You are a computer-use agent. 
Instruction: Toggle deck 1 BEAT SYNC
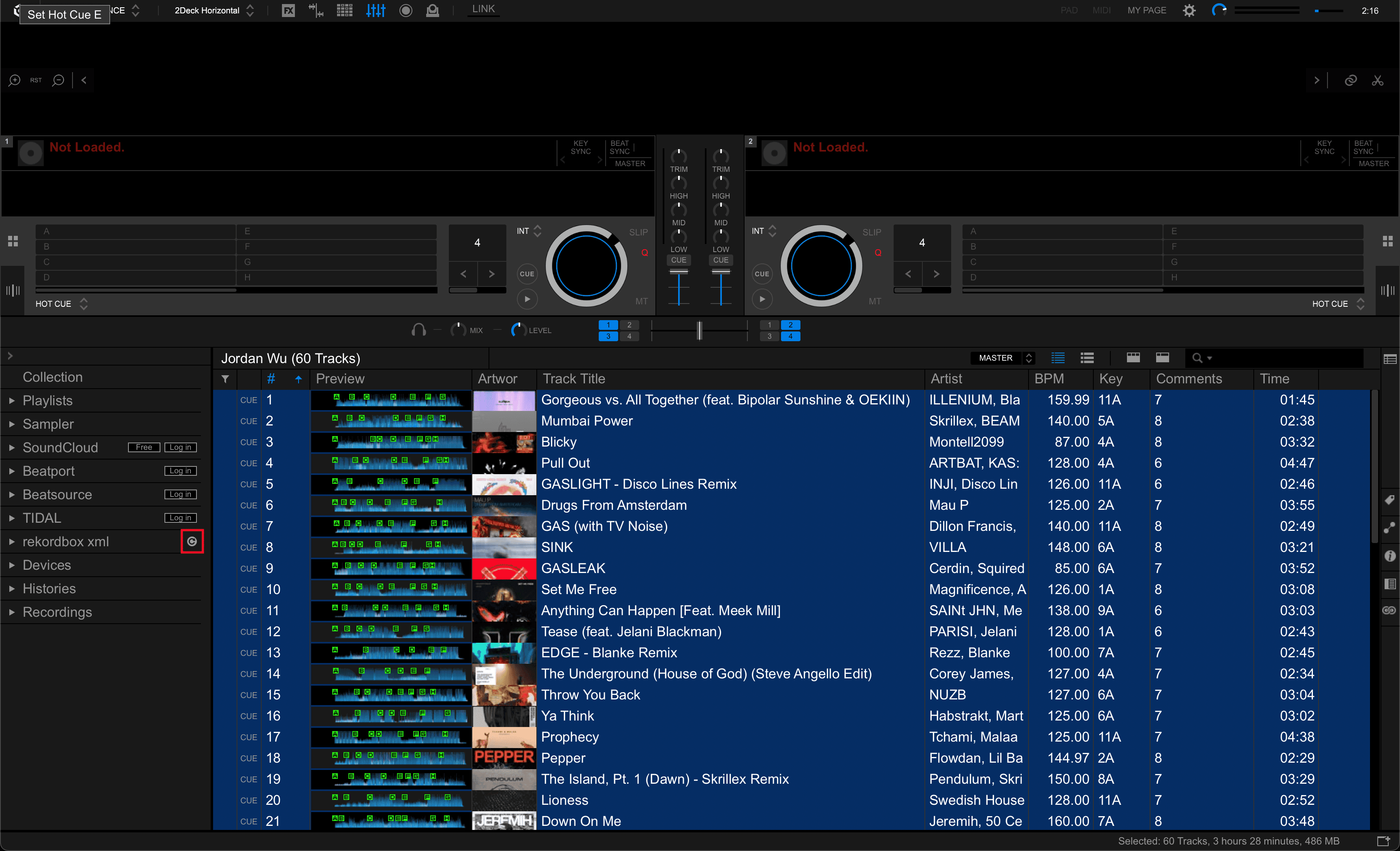click(x=619, y=147)
